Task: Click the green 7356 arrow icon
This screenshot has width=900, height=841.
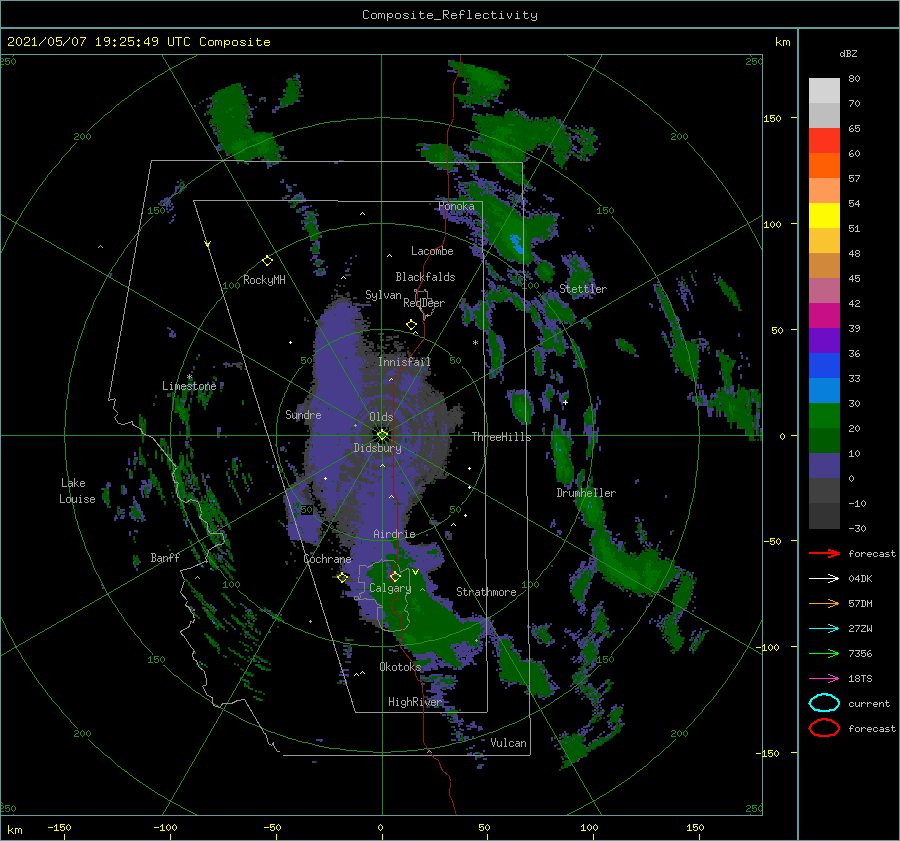Action: coord(824,653)
